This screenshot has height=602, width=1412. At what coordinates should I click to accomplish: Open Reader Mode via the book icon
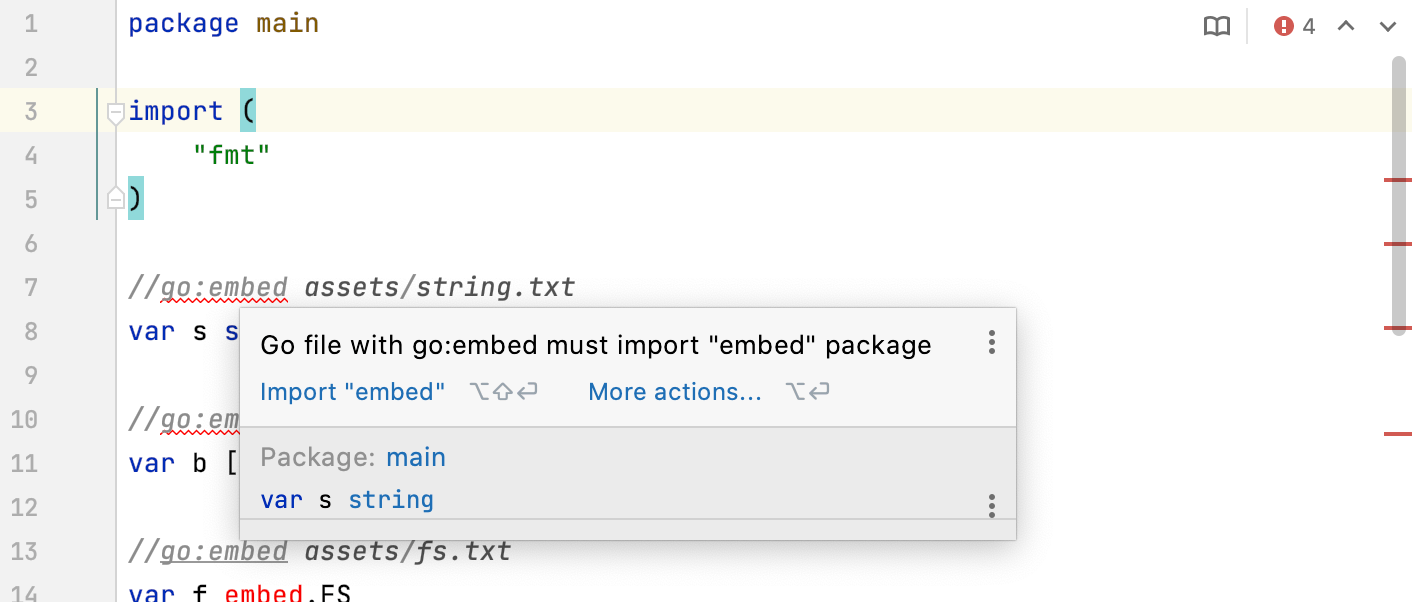click(x=1217, y=26)
